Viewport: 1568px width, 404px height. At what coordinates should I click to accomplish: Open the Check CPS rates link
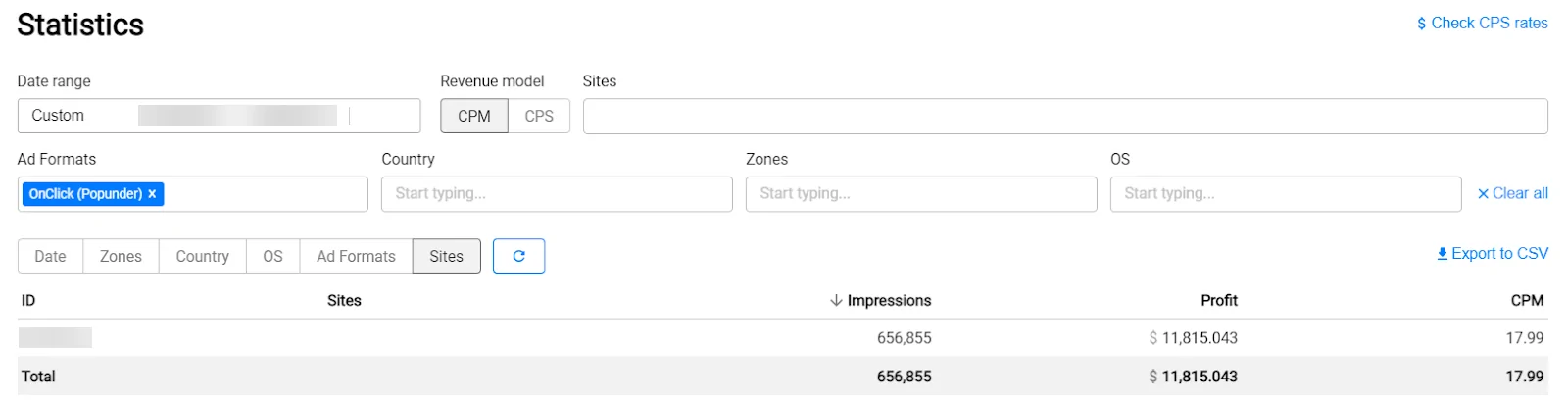(1482, 23)
